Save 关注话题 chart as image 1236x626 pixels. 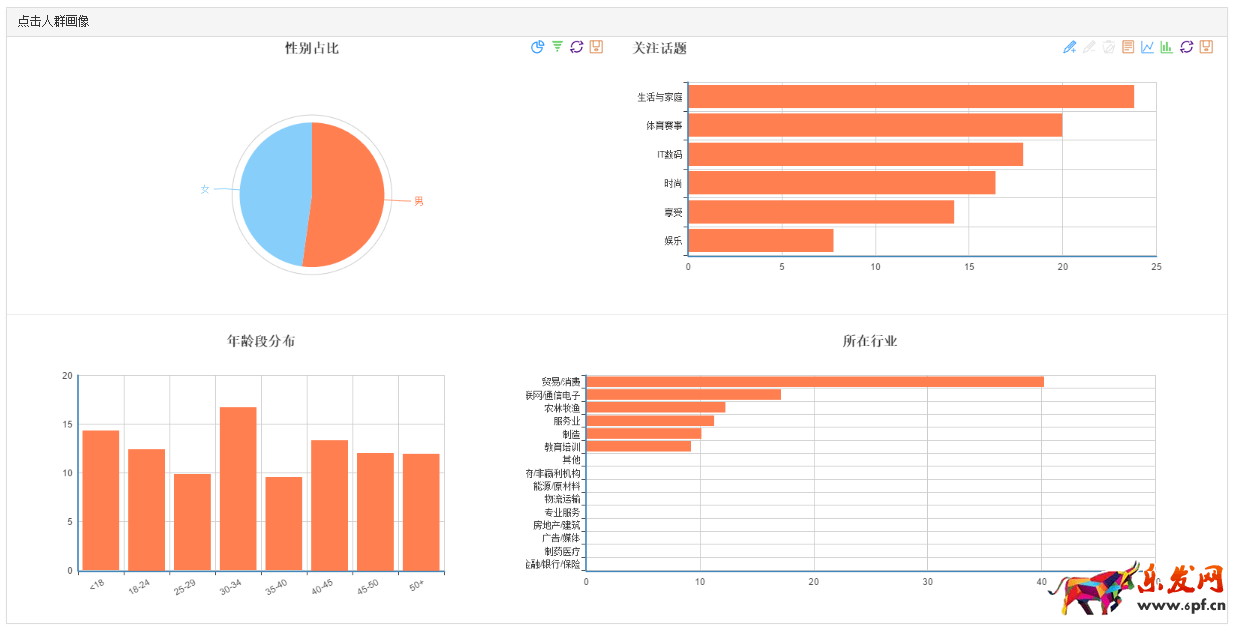pyautogui.click(x=1206, y=47)
